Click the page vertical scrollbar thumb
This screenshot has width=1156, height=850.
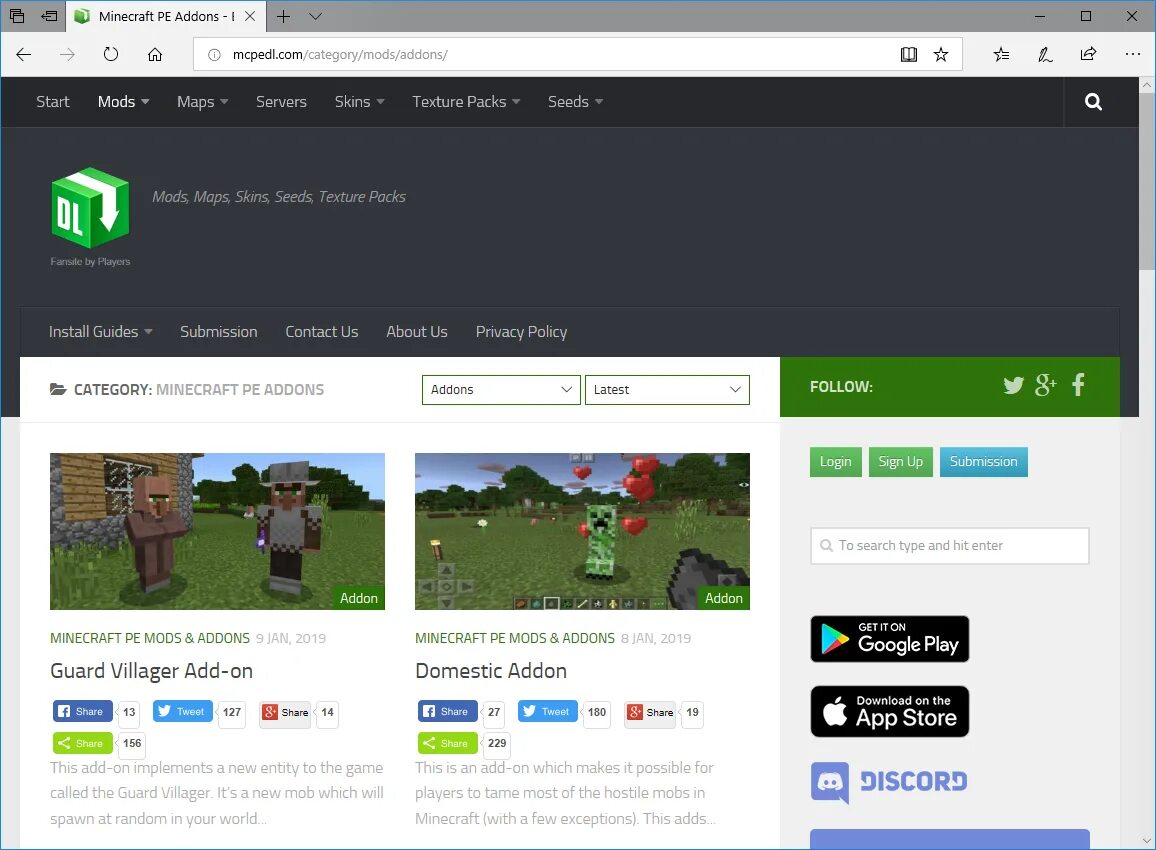pos(1147,181)
